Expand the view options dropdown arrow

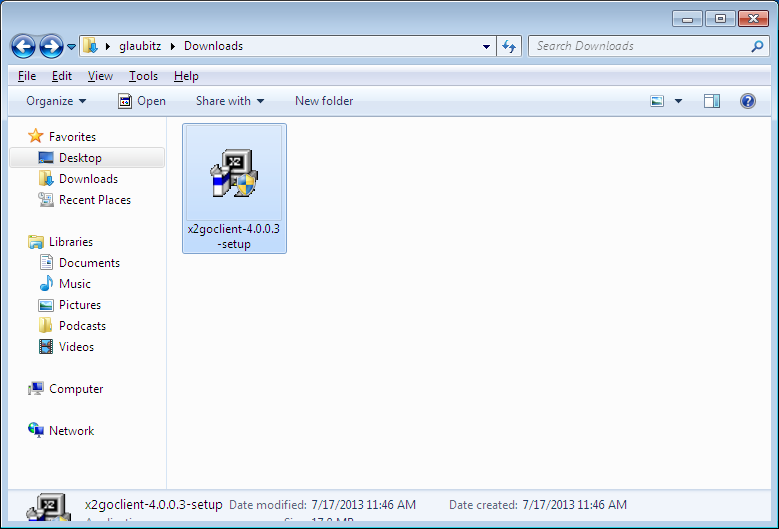tap(678, 101)
